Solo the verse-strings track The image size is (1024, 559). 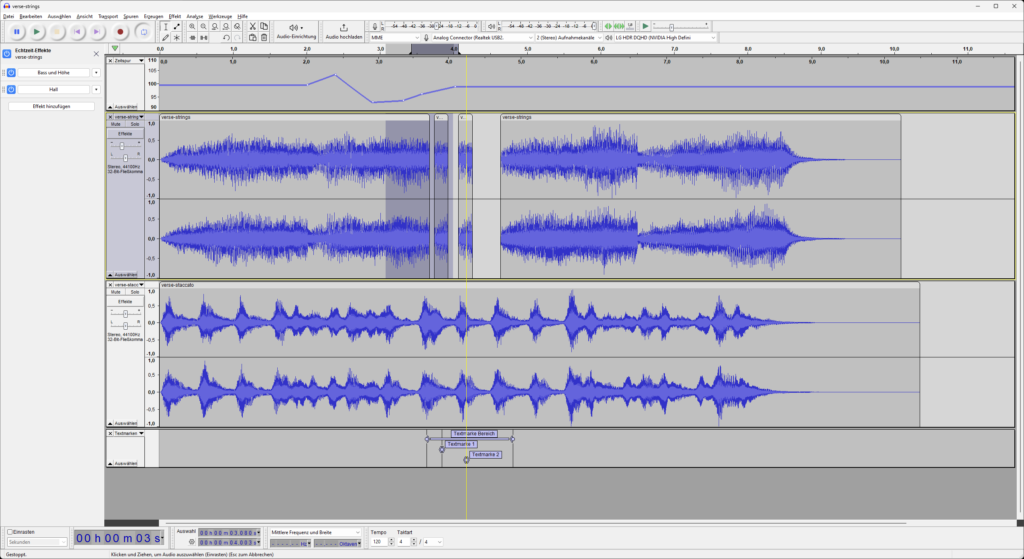pyautogui.click(x=135, y=124)
